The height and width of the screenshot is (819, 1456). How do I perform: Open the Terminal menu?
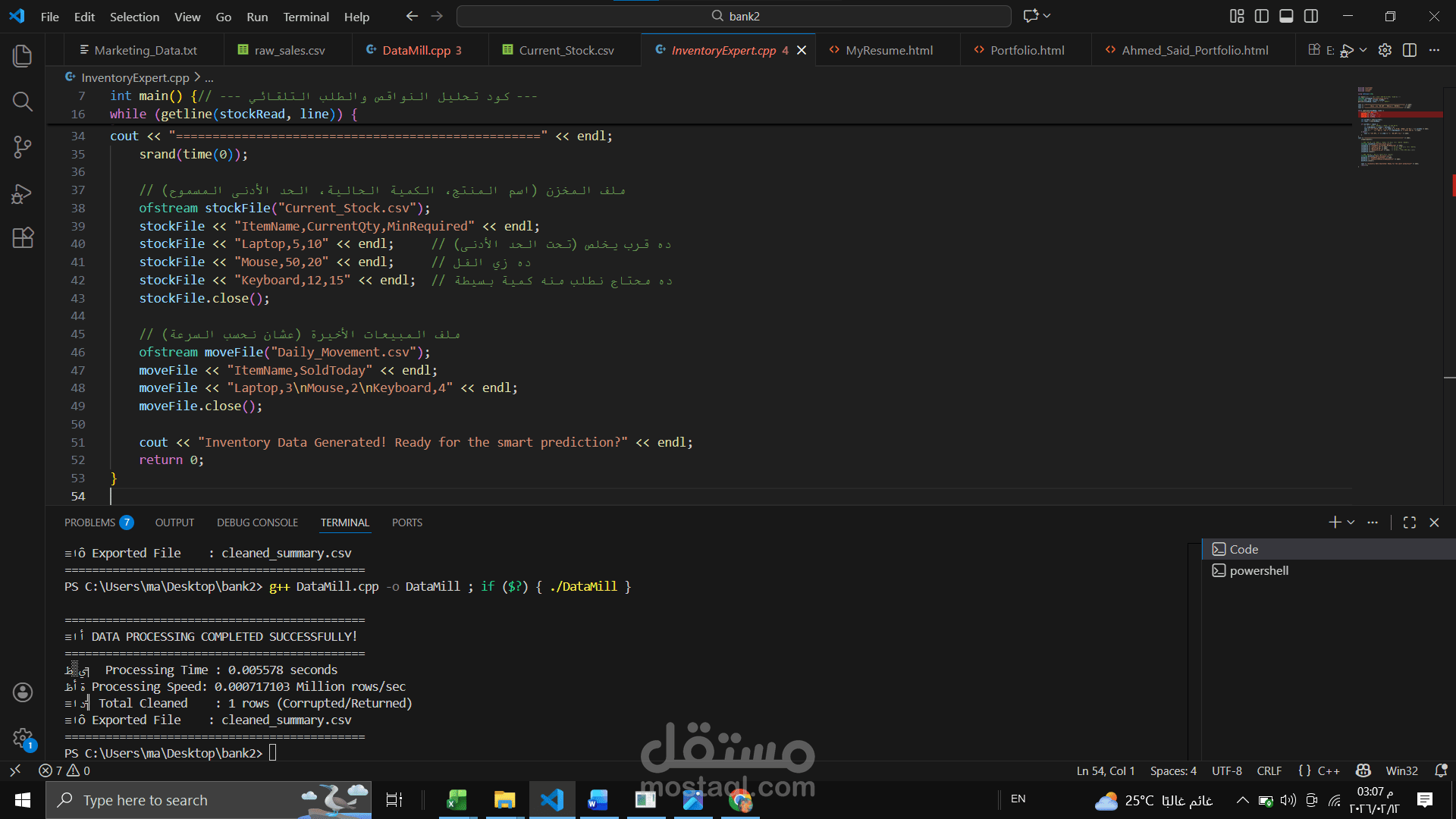306,17
